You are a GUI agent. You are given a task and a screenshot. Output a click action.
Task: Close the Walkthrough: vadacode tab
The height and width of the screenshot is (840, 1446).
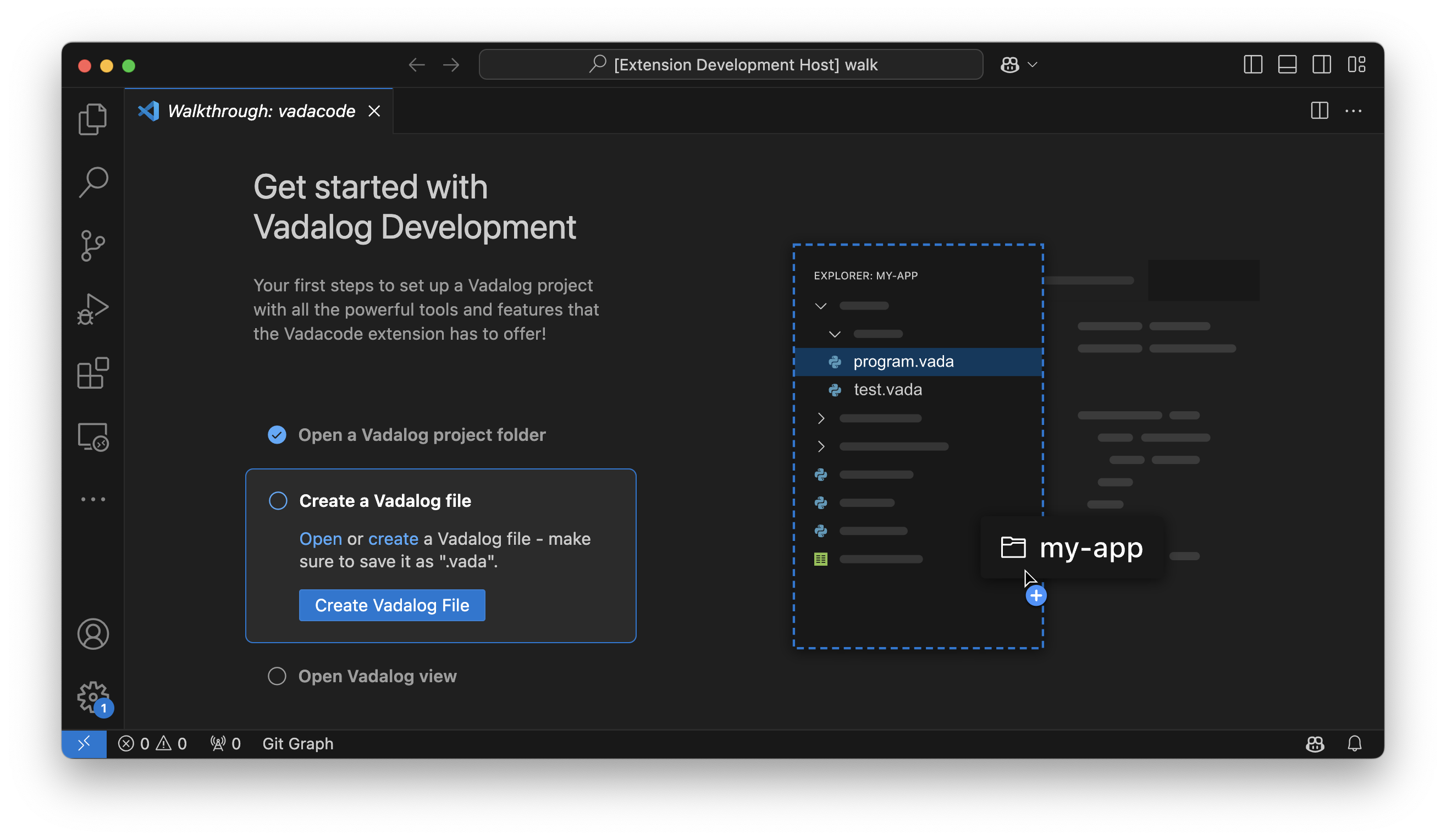[374, 110]
